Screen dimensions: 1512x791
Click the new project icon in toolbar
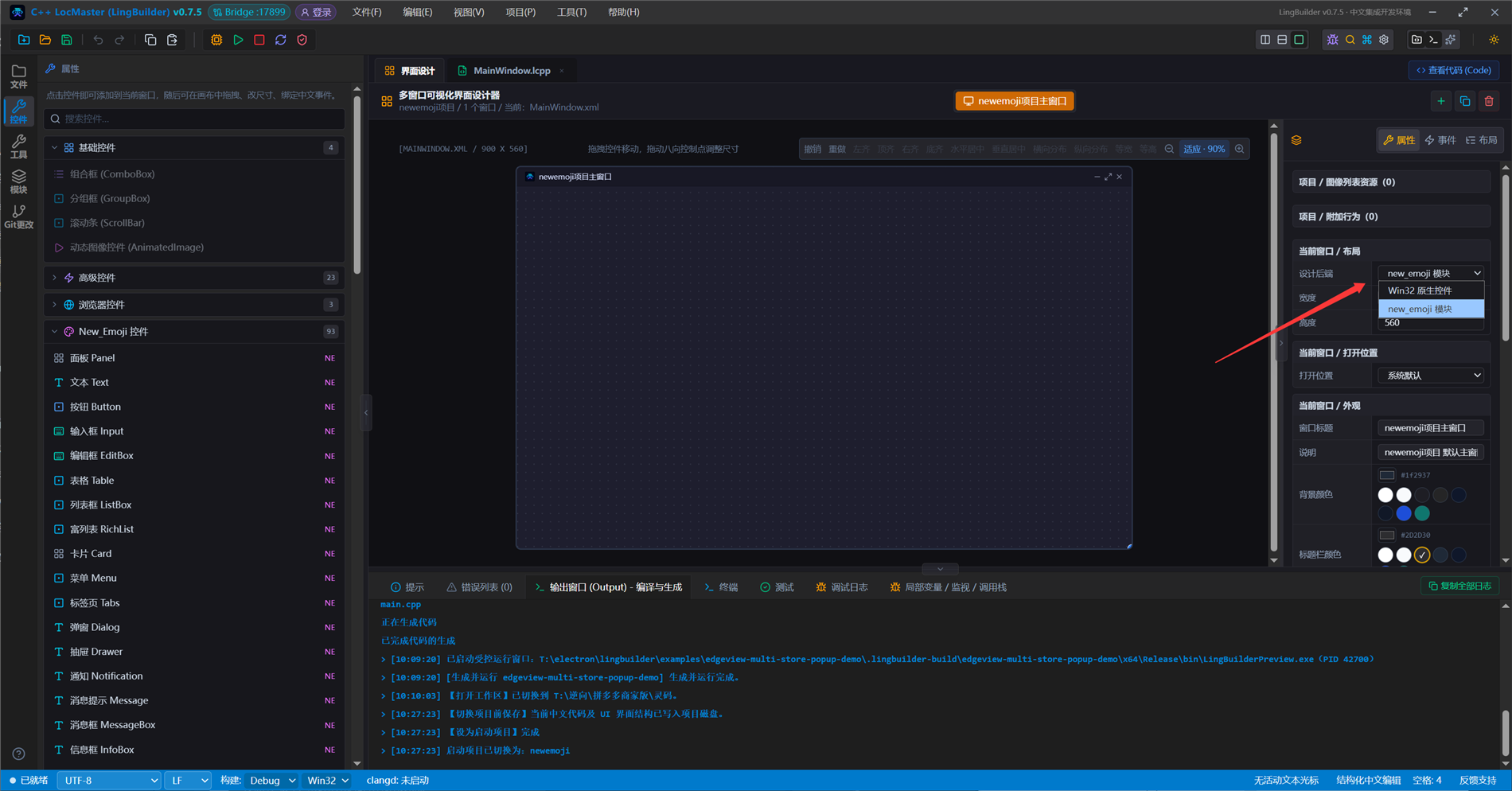pos(24,40)
